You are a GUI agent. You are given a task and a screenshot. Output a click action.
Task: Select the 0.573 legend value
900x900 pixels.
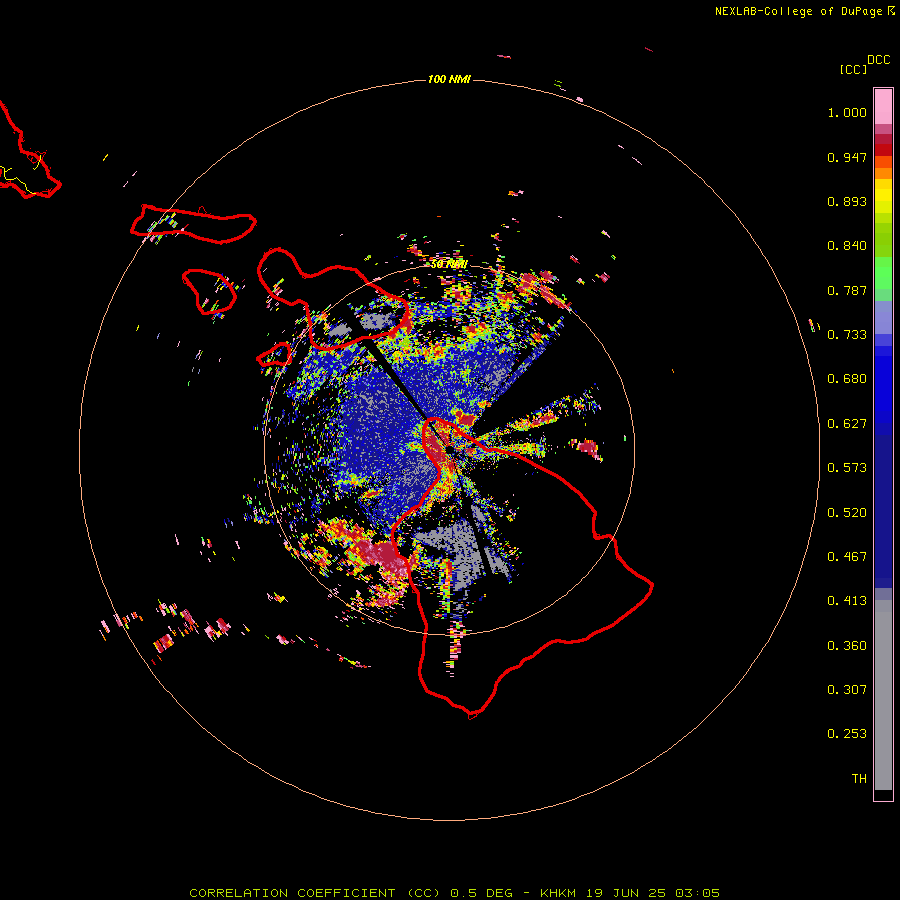pos(847,468)
